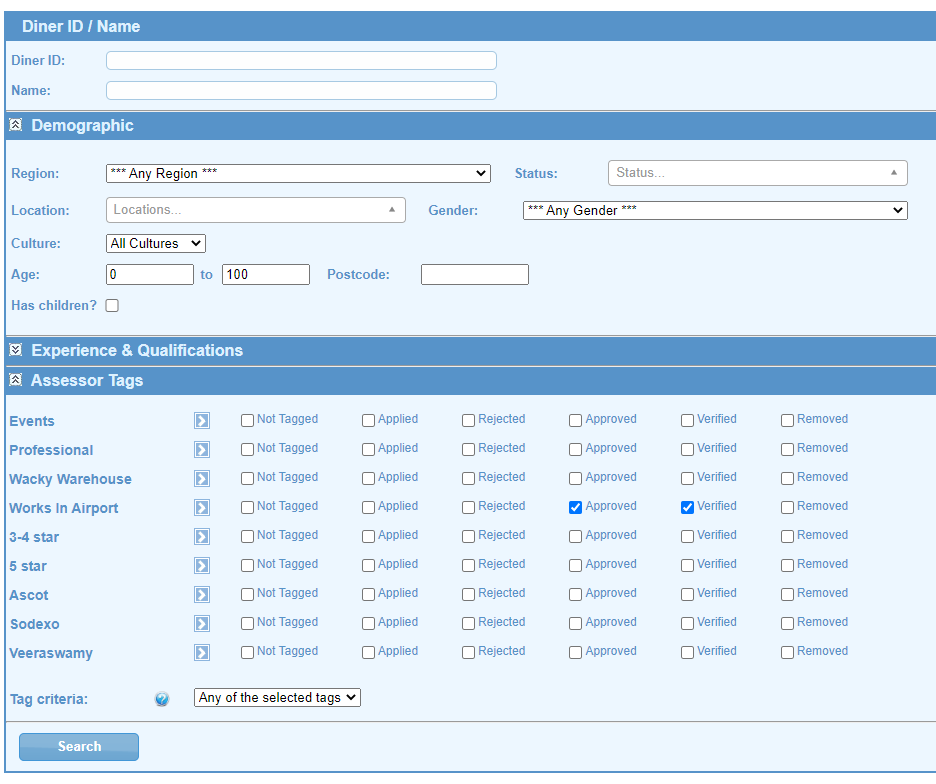Click the Diner ID input field
Image resolution: width=936 pixels, height=784 pixels.
[301, 61]
